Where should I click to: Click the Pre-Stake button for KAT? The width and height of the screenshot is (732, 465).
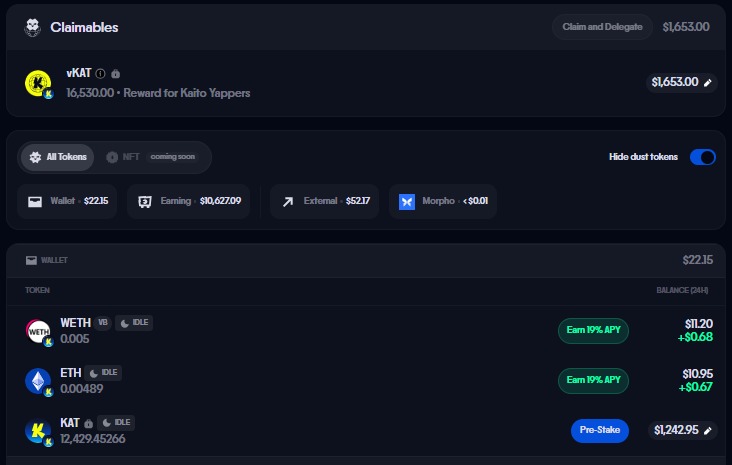(599, 430)
